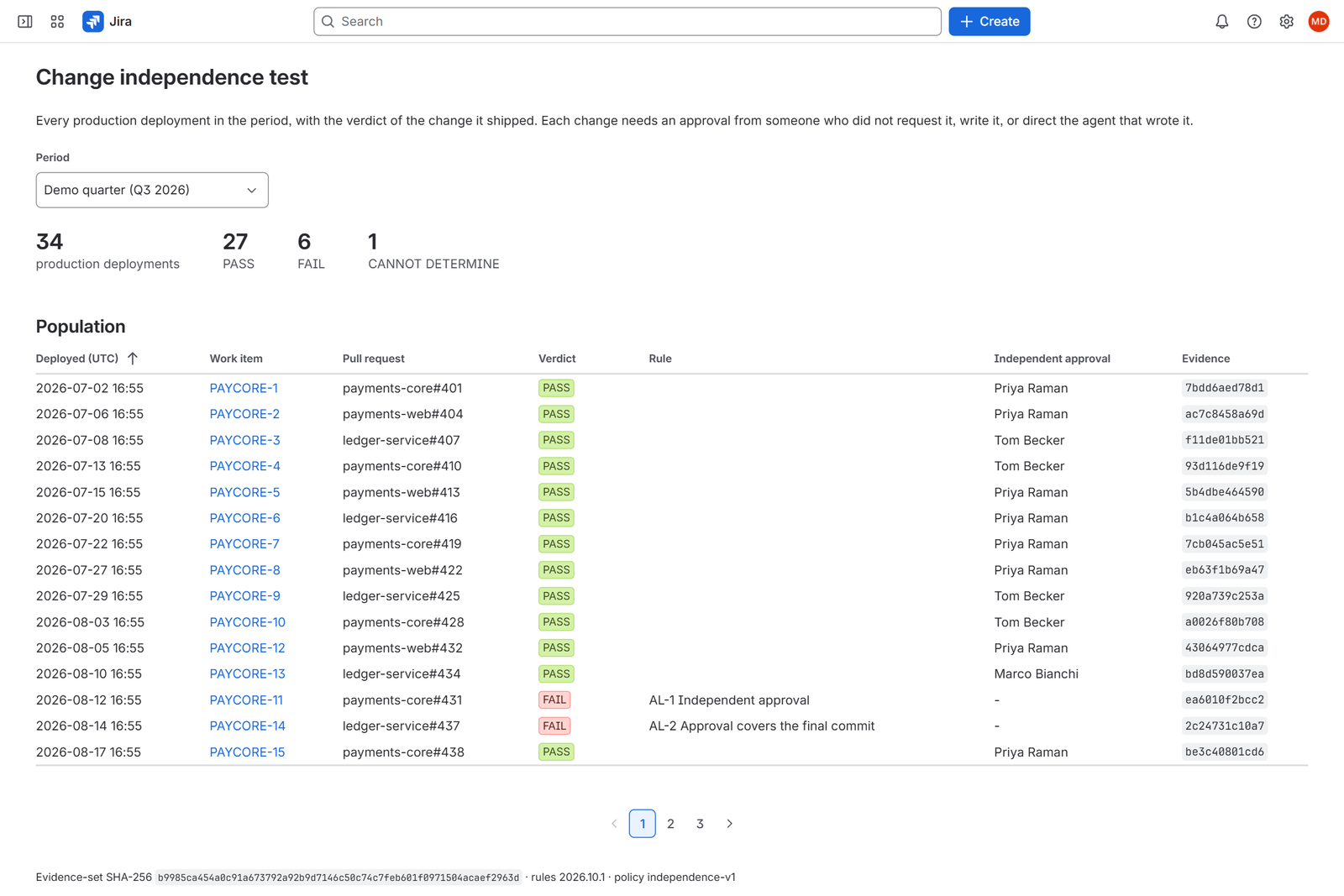Open the app switcher grid icon
Viewport: 1344px width, 896px height.
pos(57,22)
